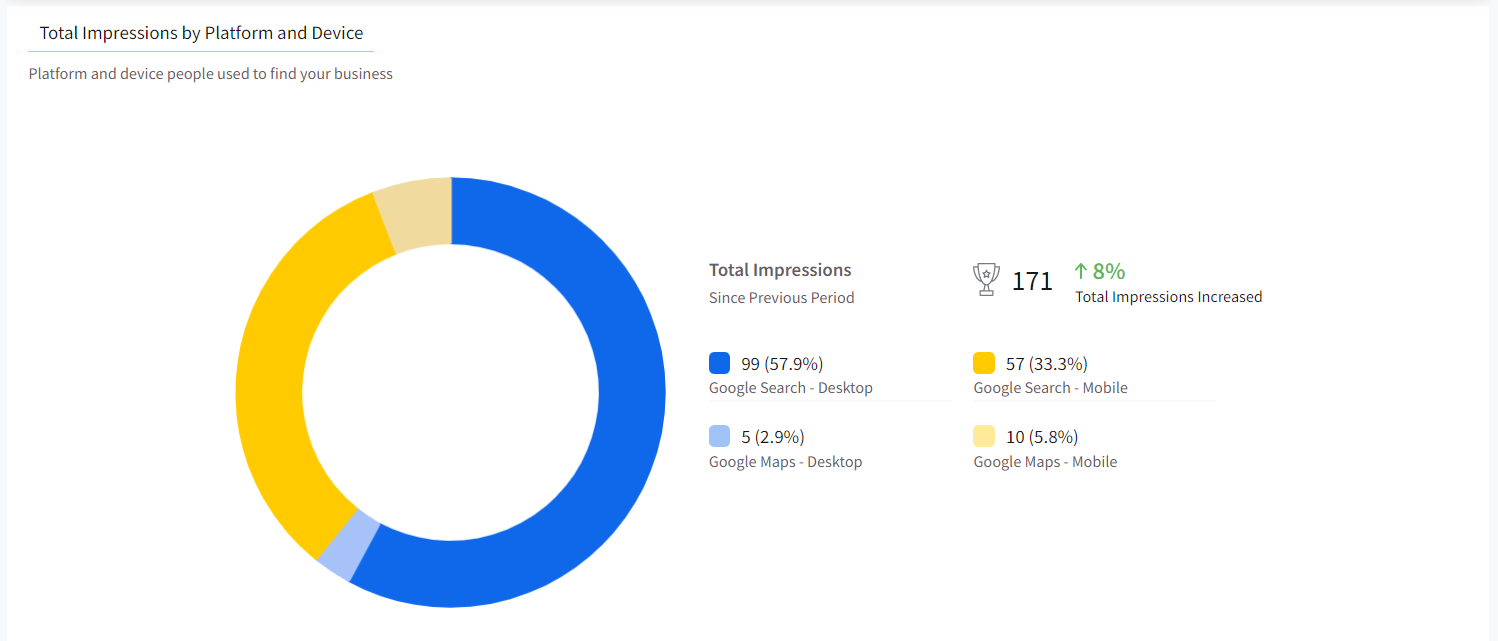The width and height of the screenshot is (1498, 641).
Task: Click the blue Google Search - Desktop swatch
Action: point(719,363)
